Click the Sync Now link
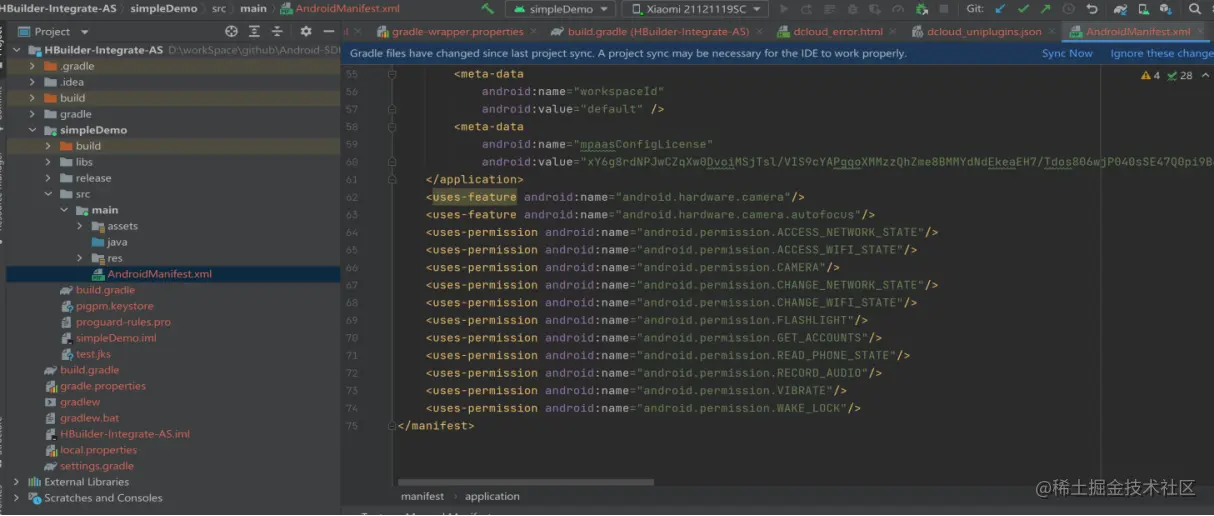The image size is (1214, 516). tap(1067, 53)
